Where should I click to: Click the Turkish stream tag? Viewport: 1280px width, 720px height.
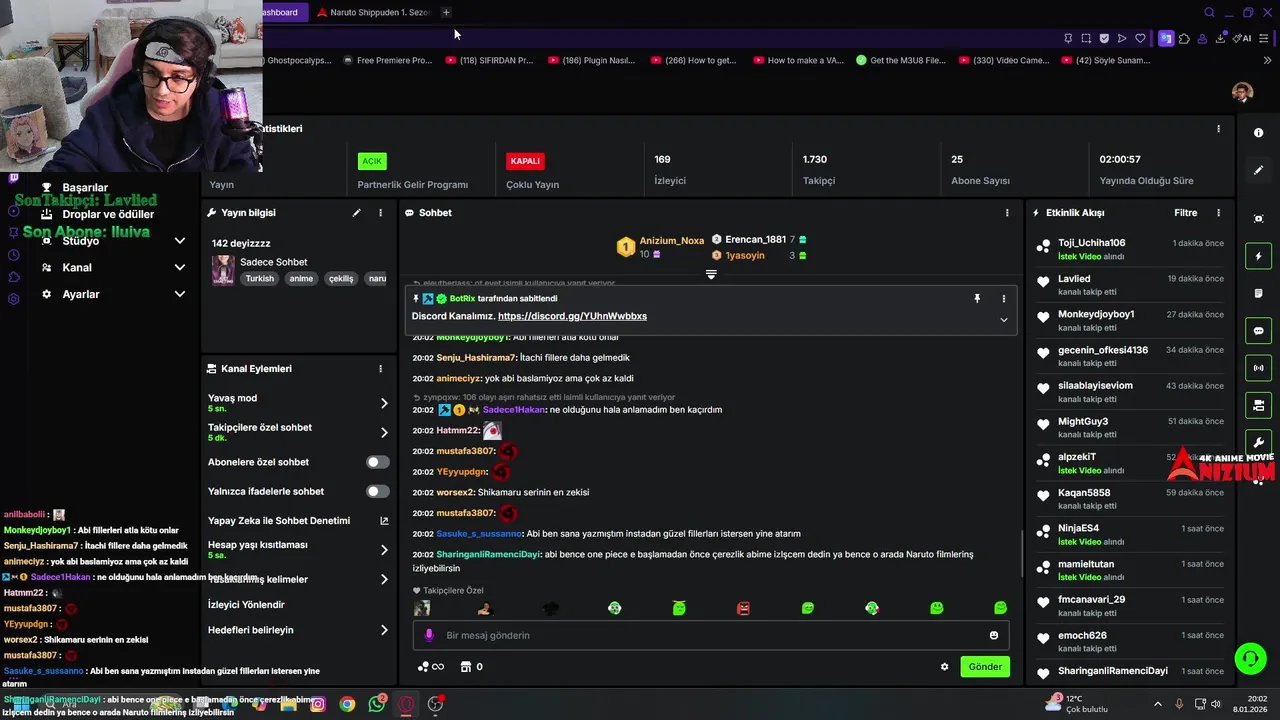(x=260, y=279)
